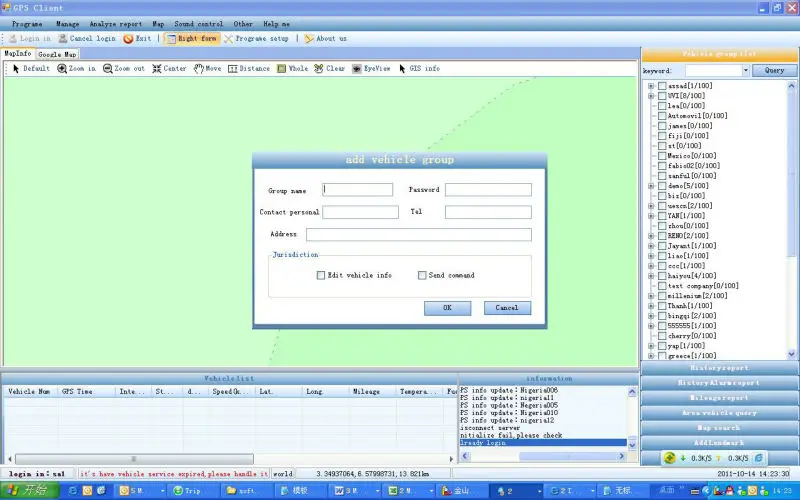Select the GIS info tool

(419, 68)
